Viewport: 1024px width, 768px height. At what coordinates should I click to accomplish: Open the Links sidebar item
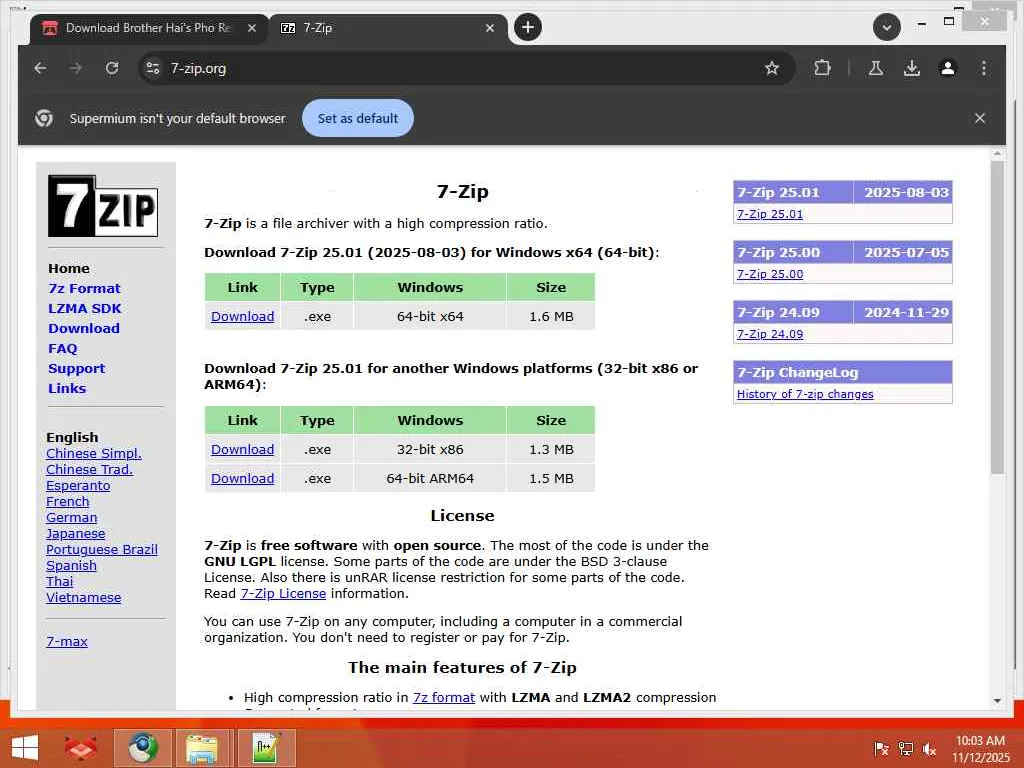pyautogui.click(x=67, y=389)
